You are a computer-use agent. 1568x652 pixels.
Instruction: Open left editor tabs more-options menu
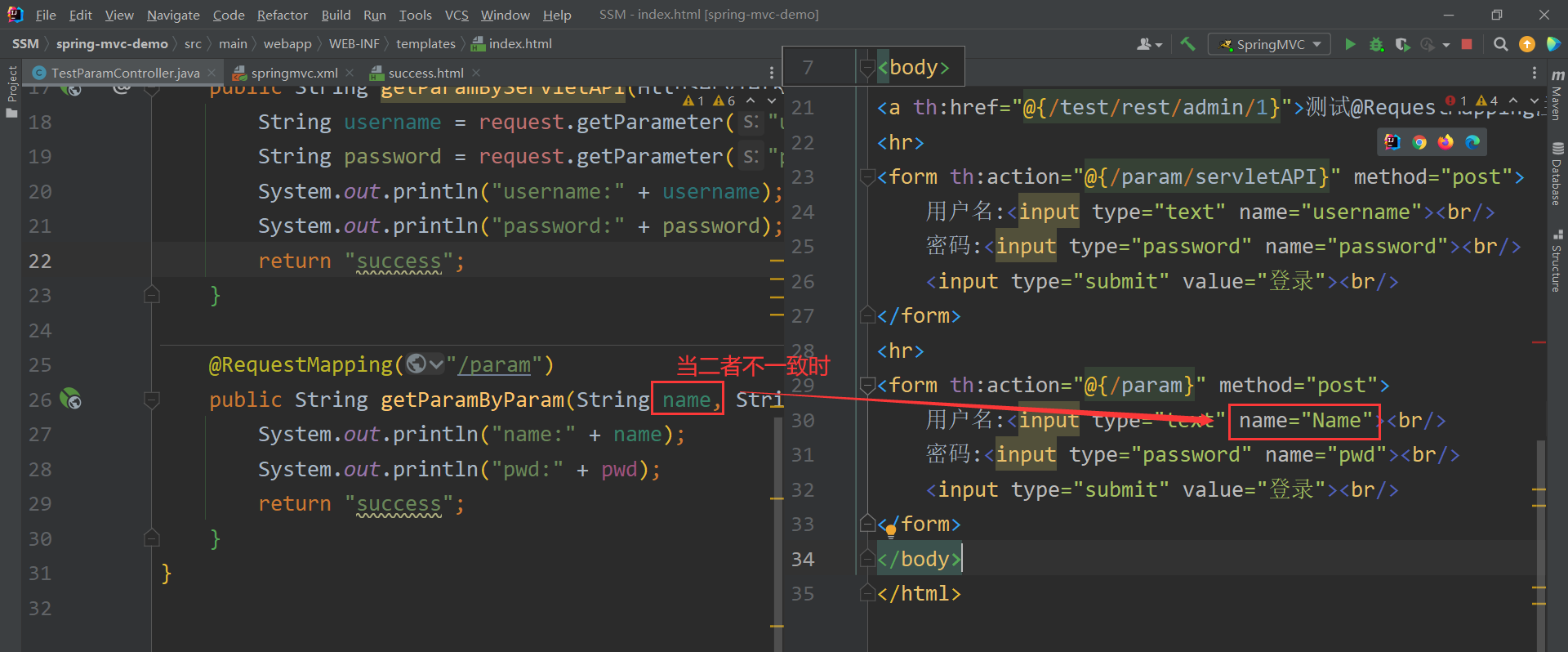(x=772, y=73)
